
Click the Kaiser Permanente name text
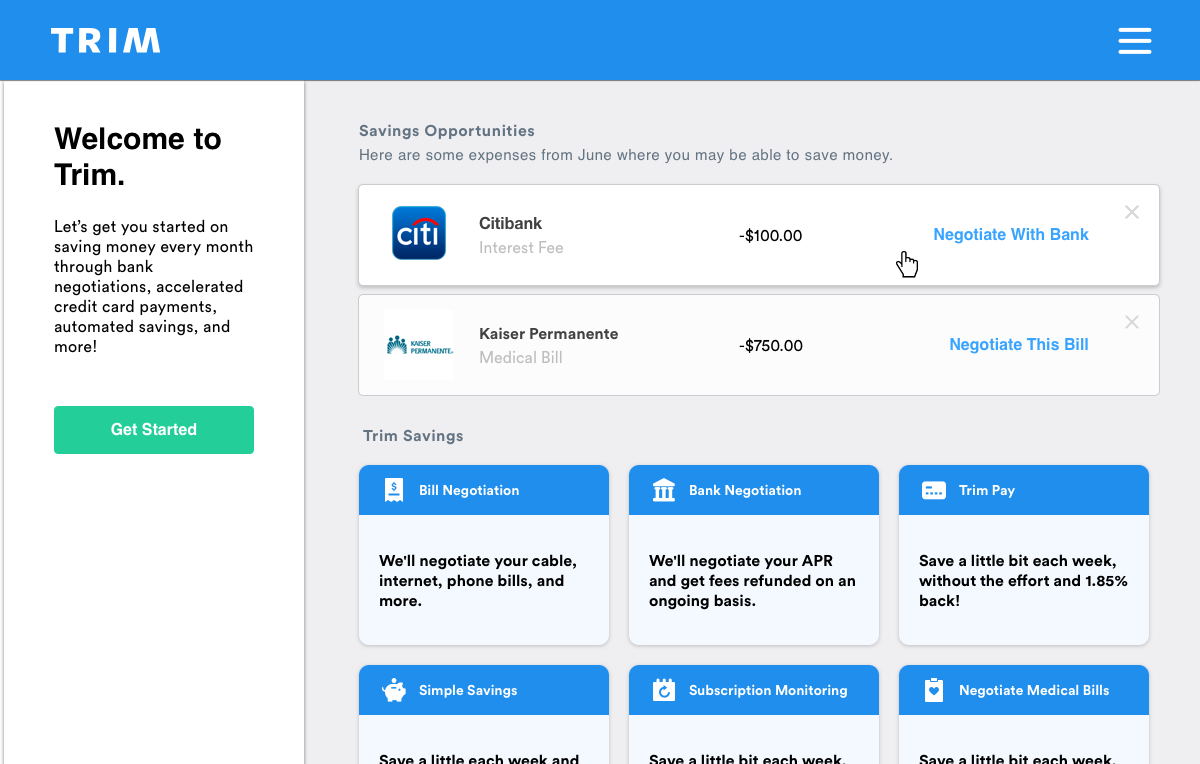[x=549, y=334]
